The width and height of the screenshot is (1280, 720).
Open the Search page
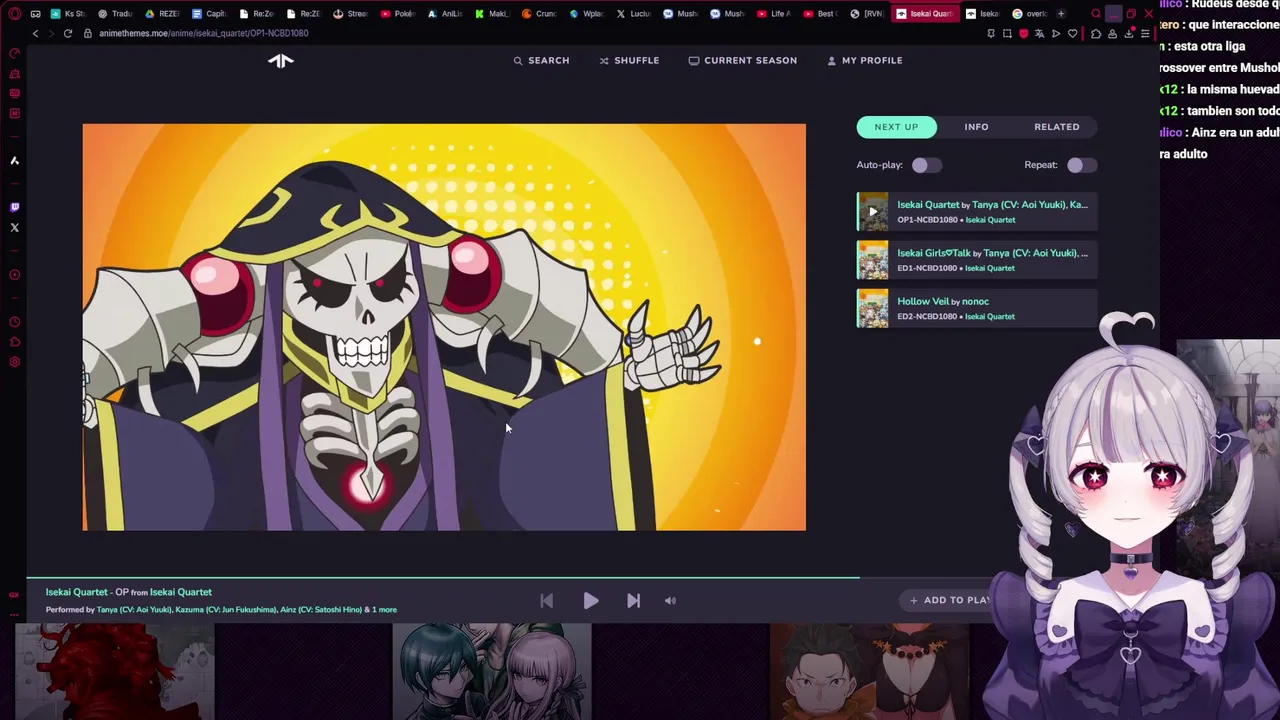pyautogui.click(x=541, y=60)
